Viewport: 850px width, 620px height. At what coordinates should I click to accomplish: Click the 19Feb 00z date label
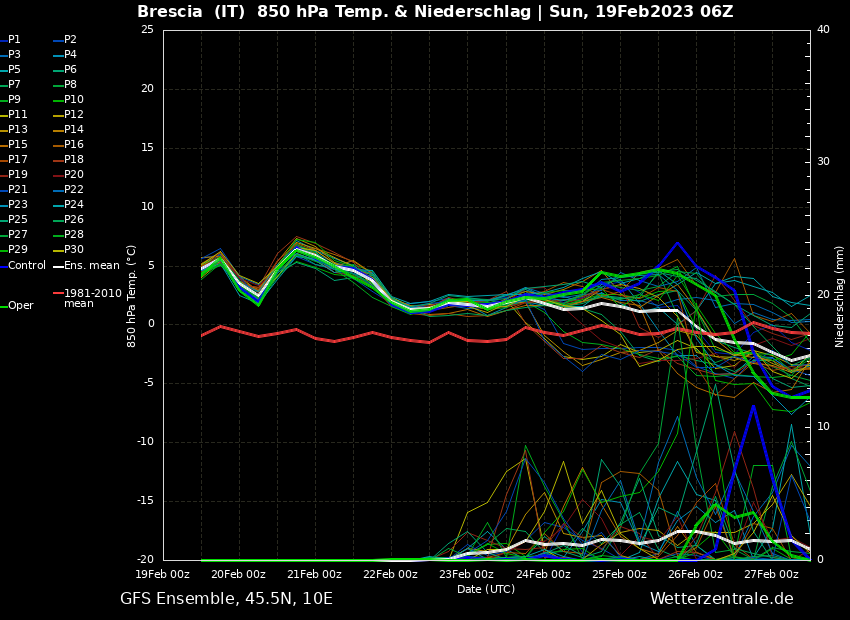(163, 574)
